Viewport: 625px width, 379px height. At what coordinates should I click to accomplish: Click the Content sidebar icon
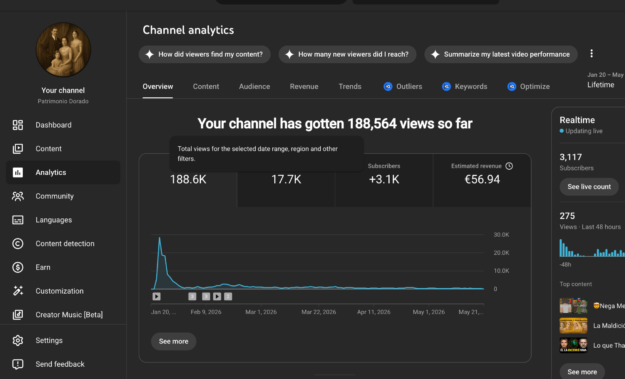point(18,149)
